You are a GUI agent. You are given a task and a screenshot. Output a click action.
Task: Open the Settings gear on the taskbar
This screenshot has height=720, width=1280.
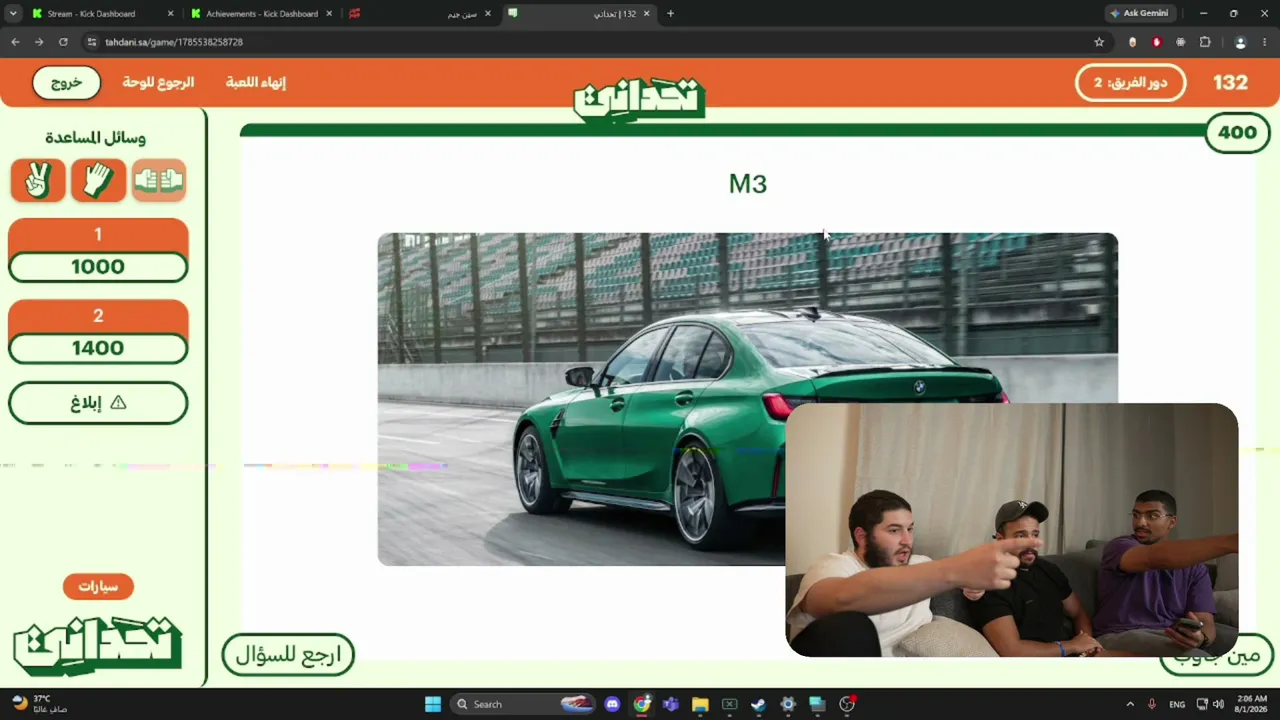click(788, 704)
